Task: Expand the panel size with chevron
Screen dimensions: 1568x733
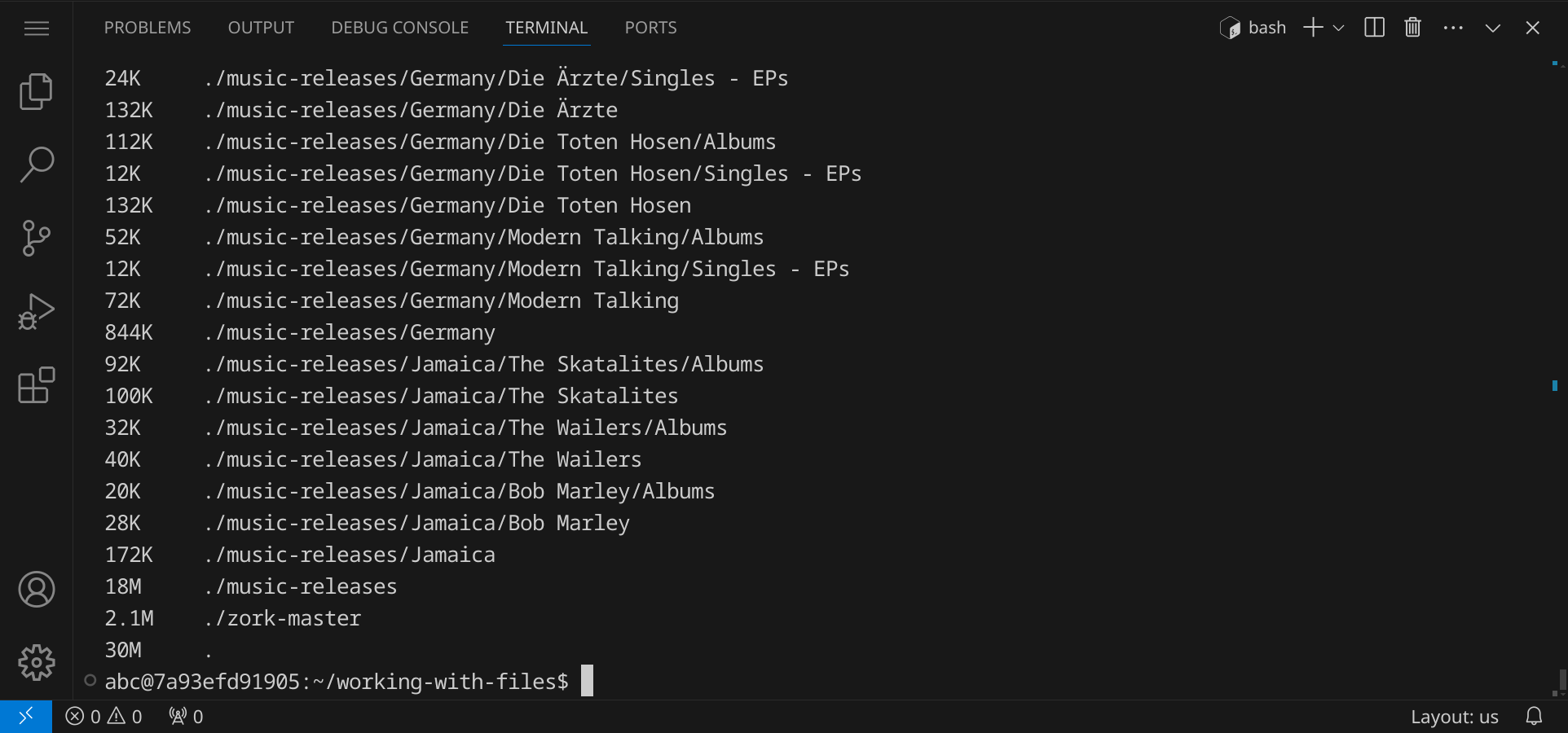Action: click(x=1492, y=28)
